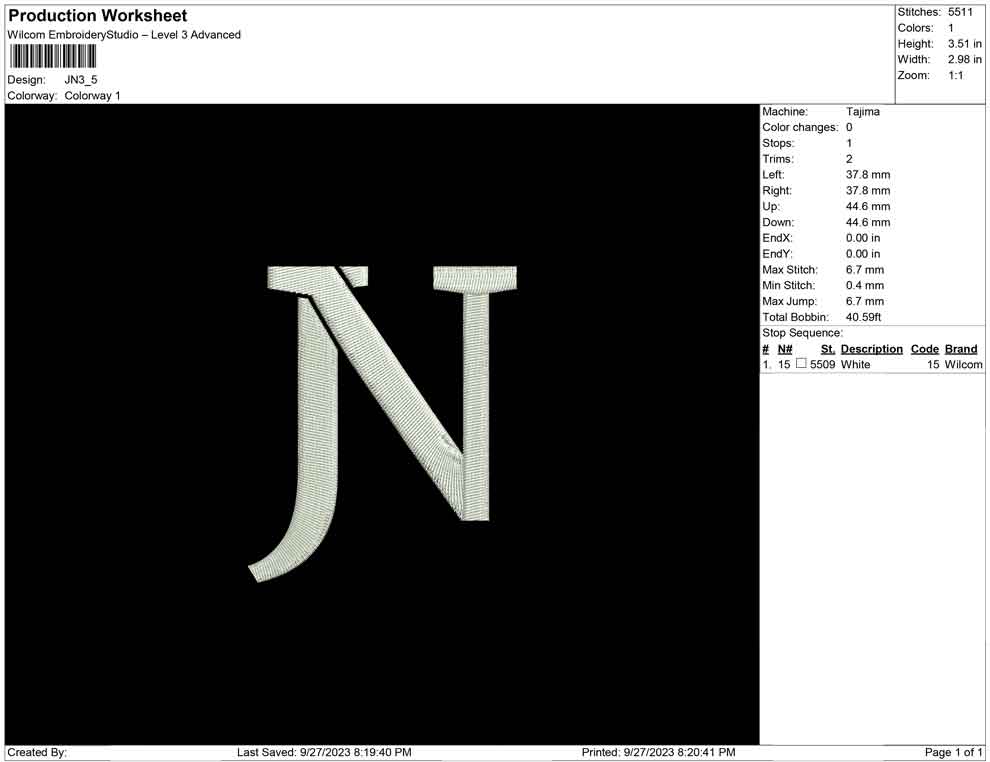Click the embroidered JN design preview
This screenshot has height=762, width=990.
coord(383,420)
